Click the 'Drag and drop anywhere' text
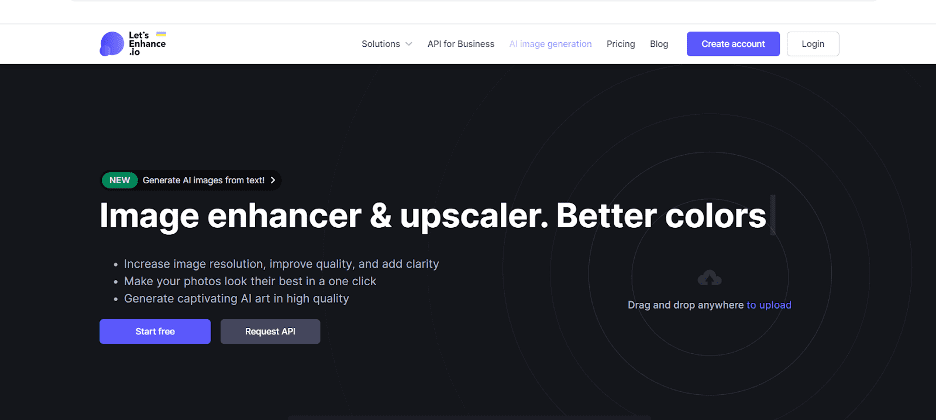Image resolution: width=936 pixels, height=420 pixels. coord(685,305)
